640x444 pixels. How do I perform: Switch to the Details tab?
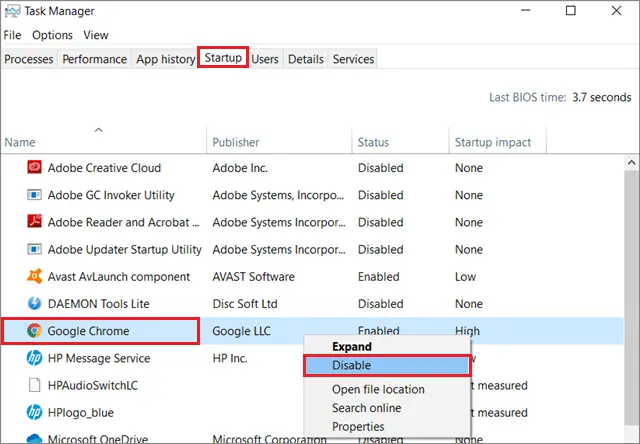[x=306, y=59]
